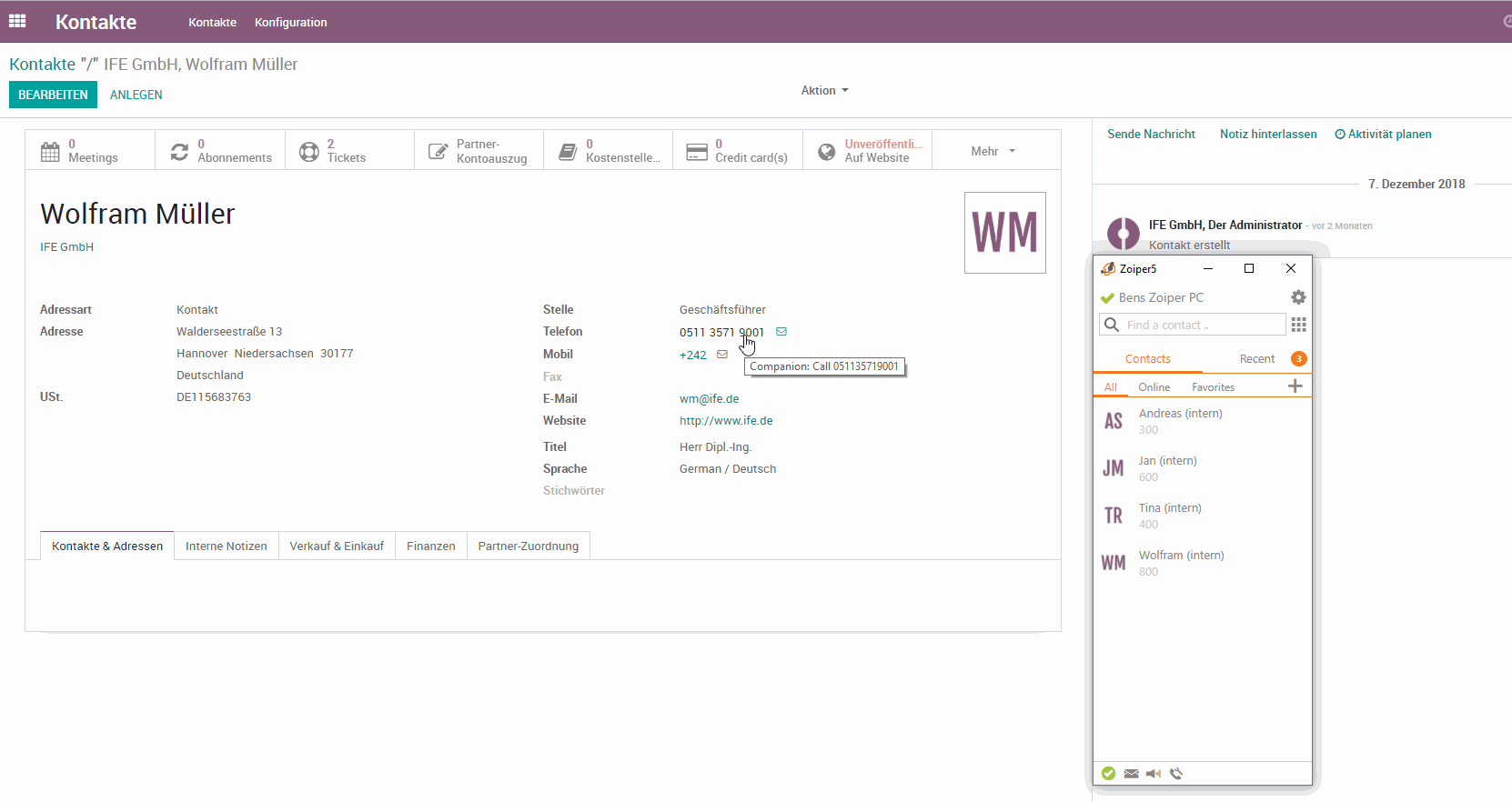The image size is (1512, 802).
Task: Toggle the published on website status
Action: point(868,151)
